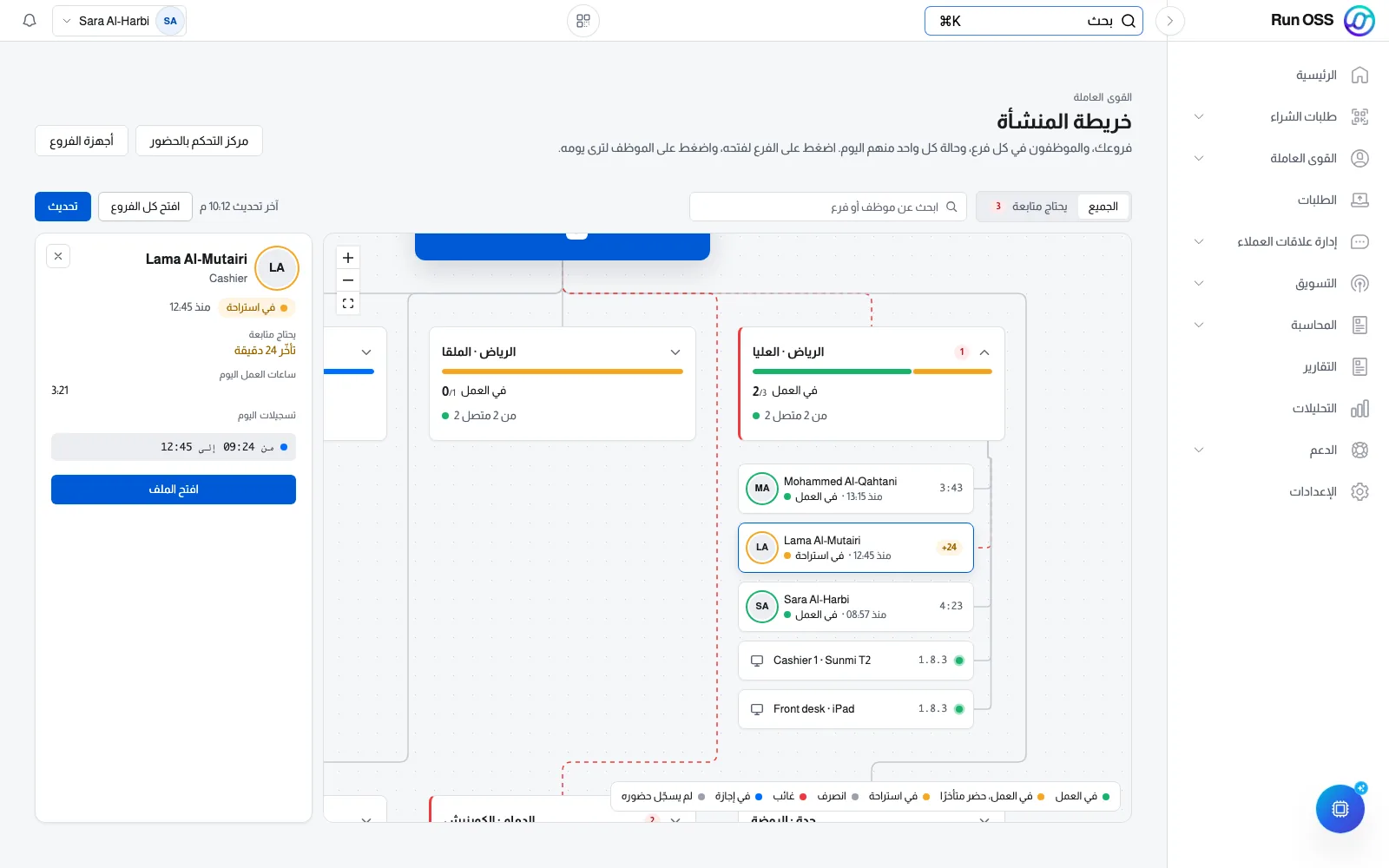Click the القوى العاملة person icon

(x=1360, y=159)
